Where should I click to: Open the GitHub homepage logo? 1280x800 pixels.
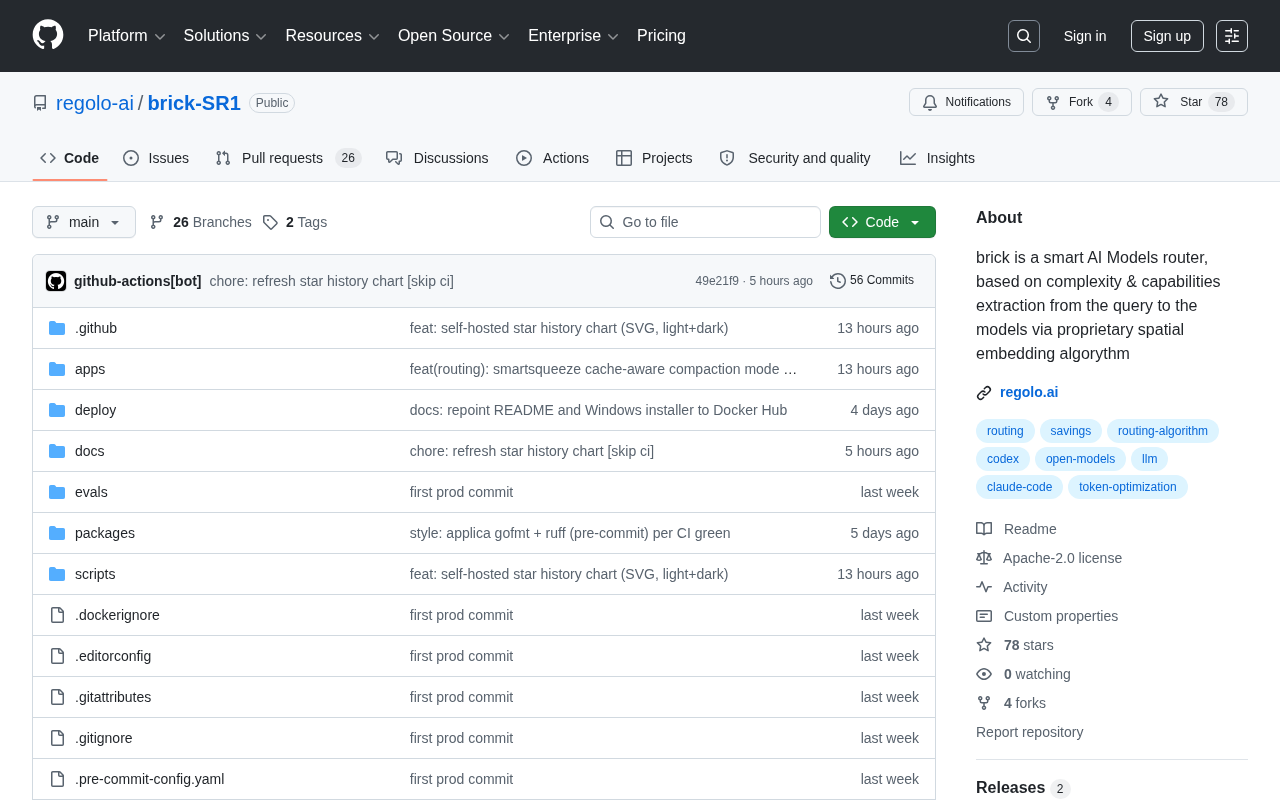(48, 36)
